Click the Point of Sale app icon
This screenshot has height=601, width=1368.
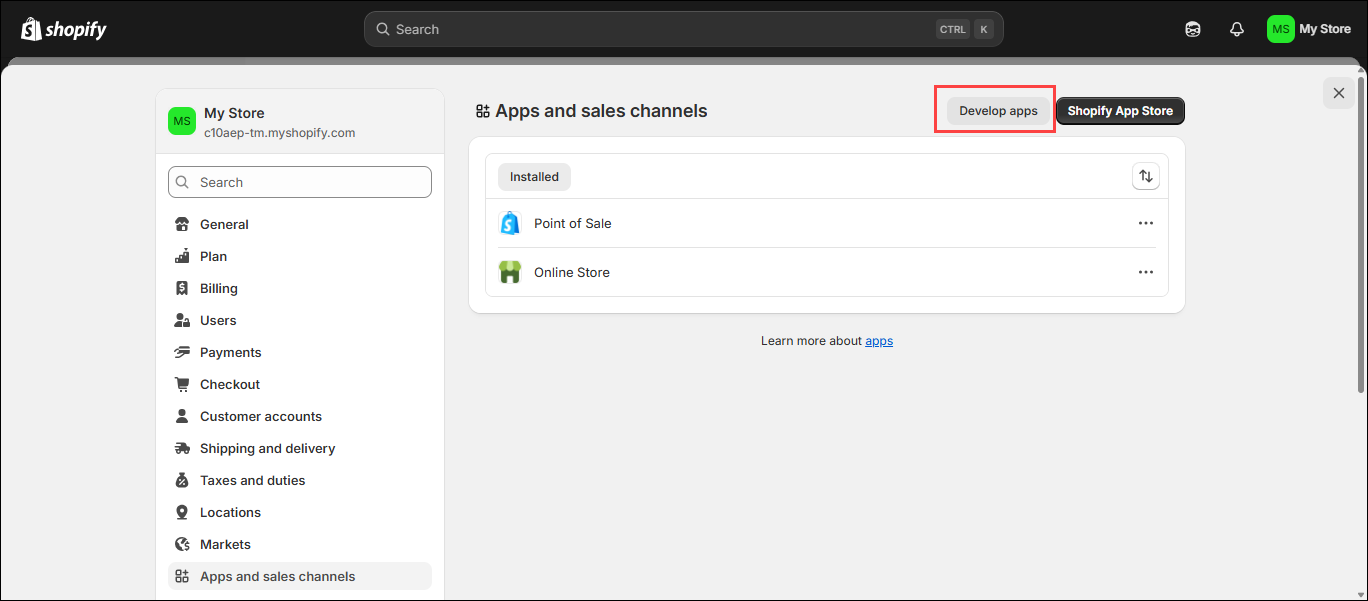pyautogui.click(x=510, y=223)
